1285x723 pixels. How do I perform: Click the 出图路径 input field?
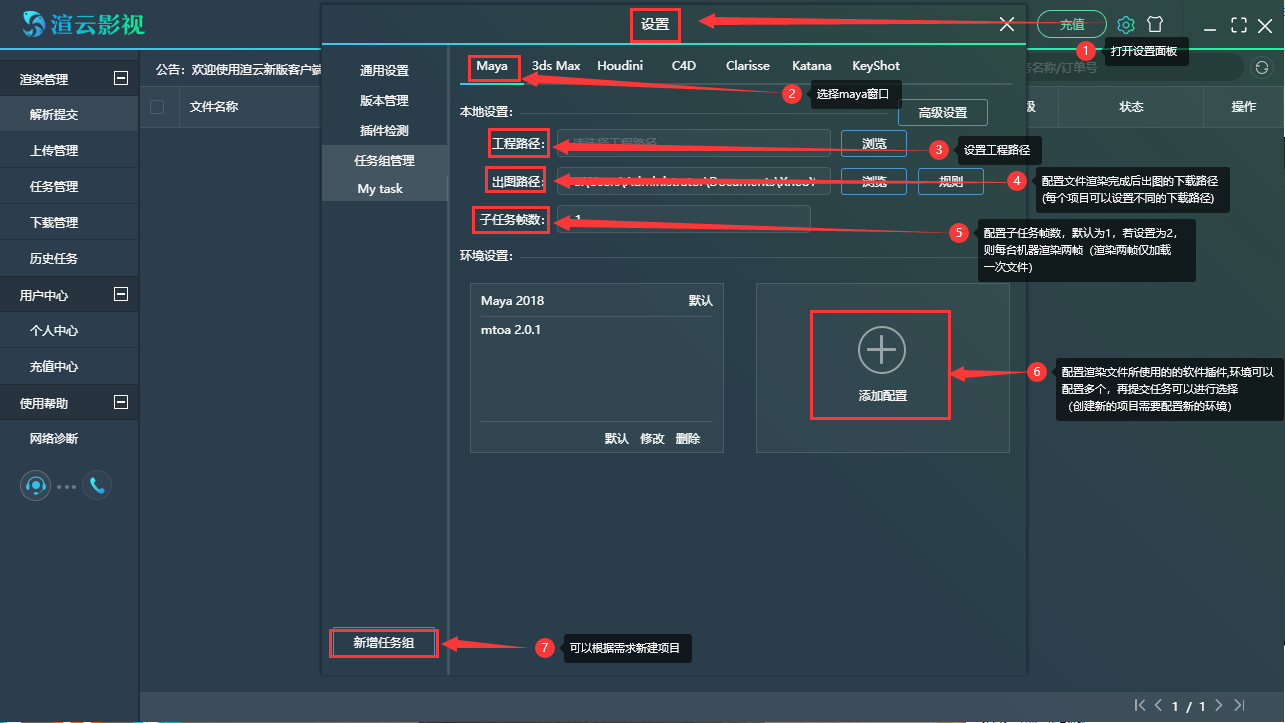[694, 182]
